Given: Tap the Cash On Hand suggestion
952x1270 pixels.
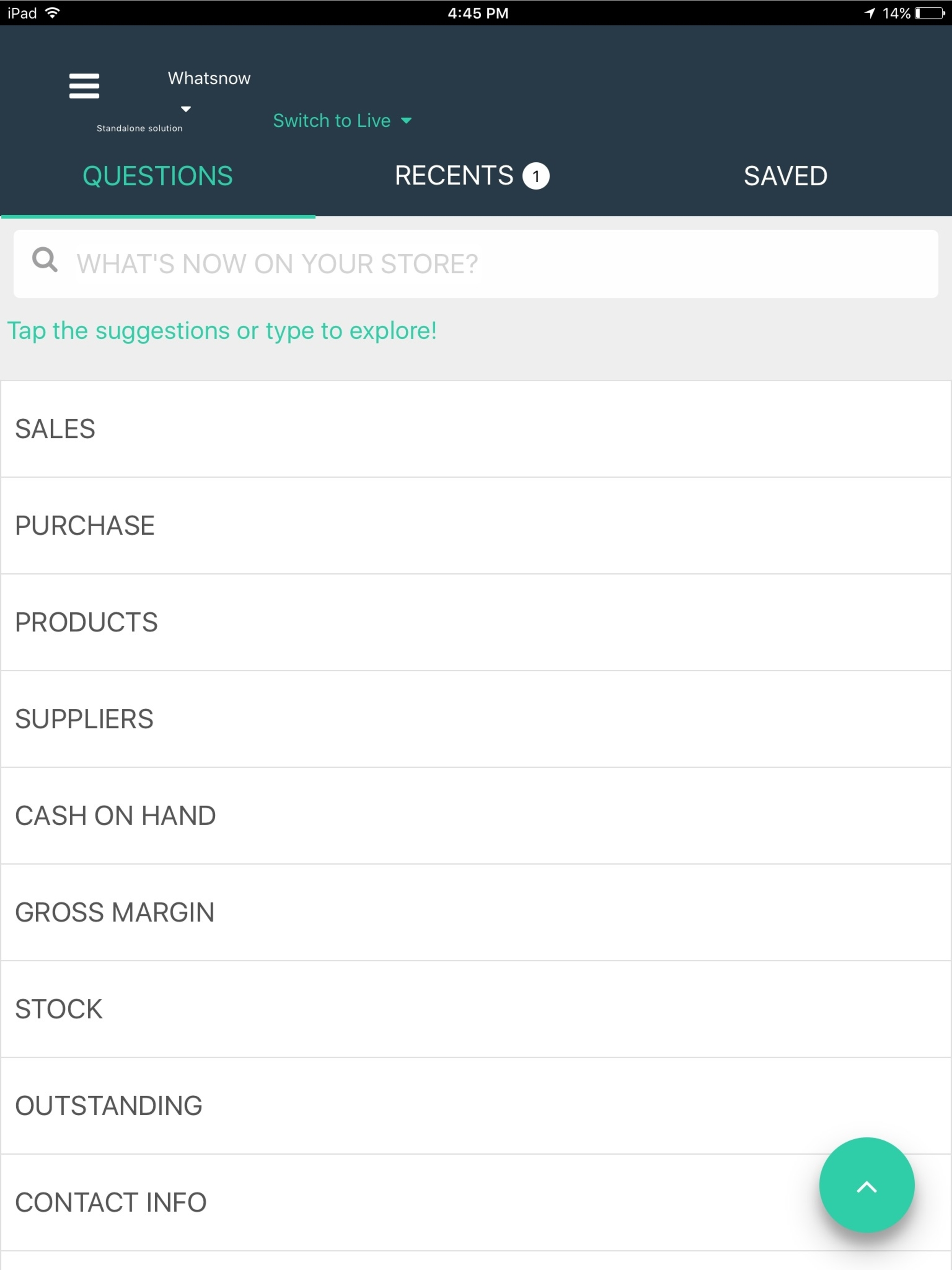Looking at the screenshot, I should point(476,816).
